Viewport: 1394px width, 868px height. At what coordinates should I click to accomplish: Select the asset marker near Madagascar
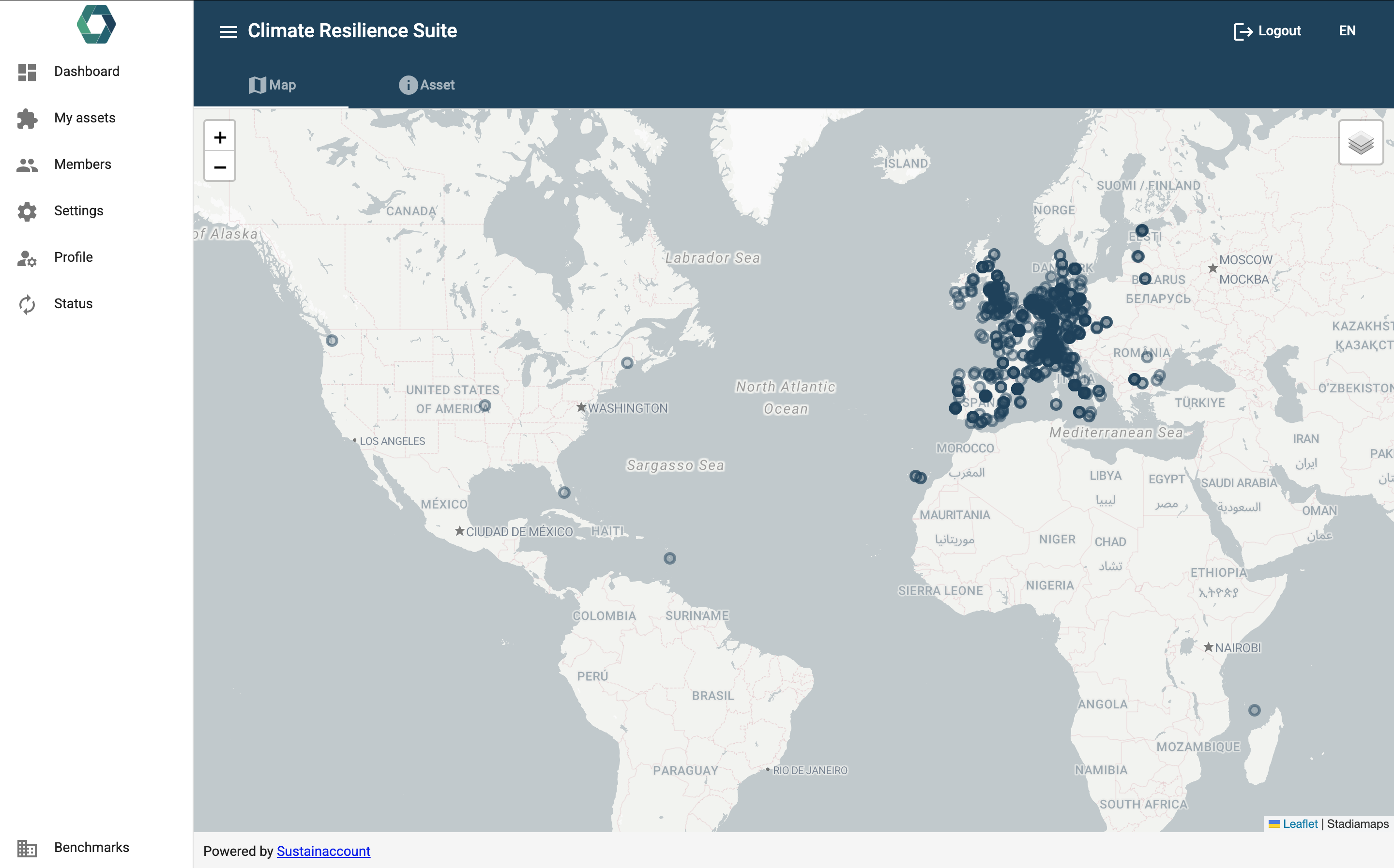tap(1255, 710)
